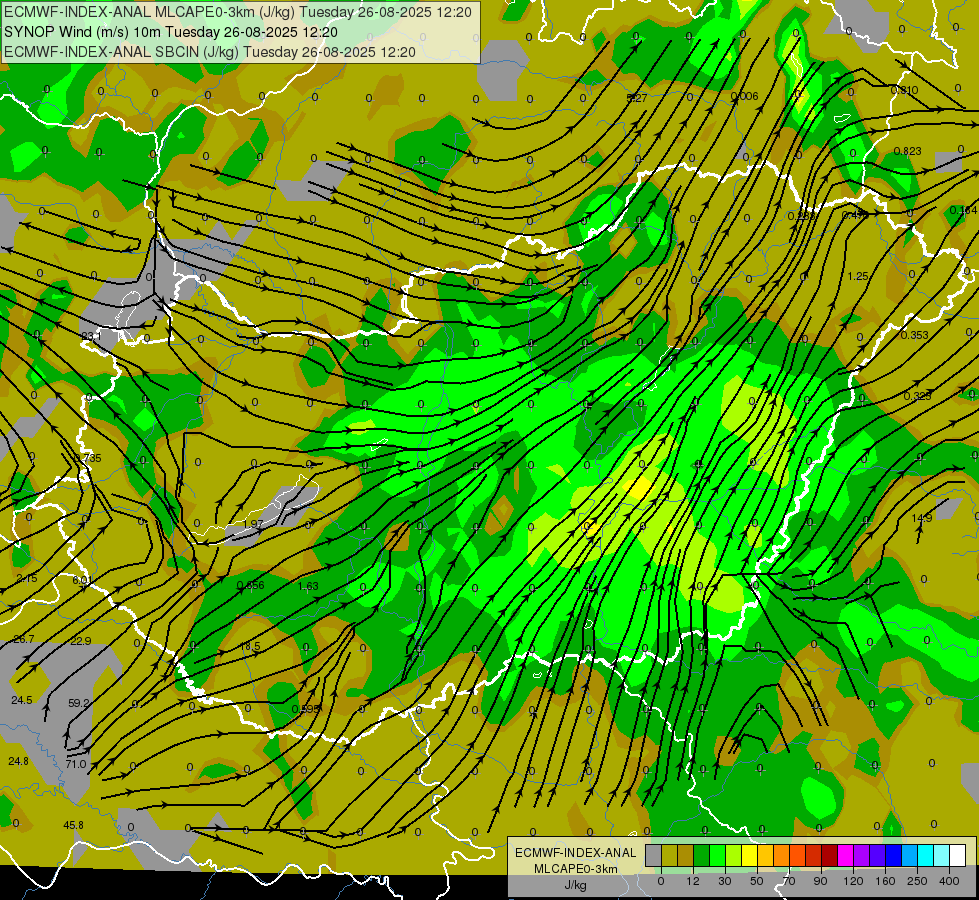Image resolution: width=979 pixels, height=900 pixels.
Task: Click the legend tick label '90'
Action: click(820, 881)
